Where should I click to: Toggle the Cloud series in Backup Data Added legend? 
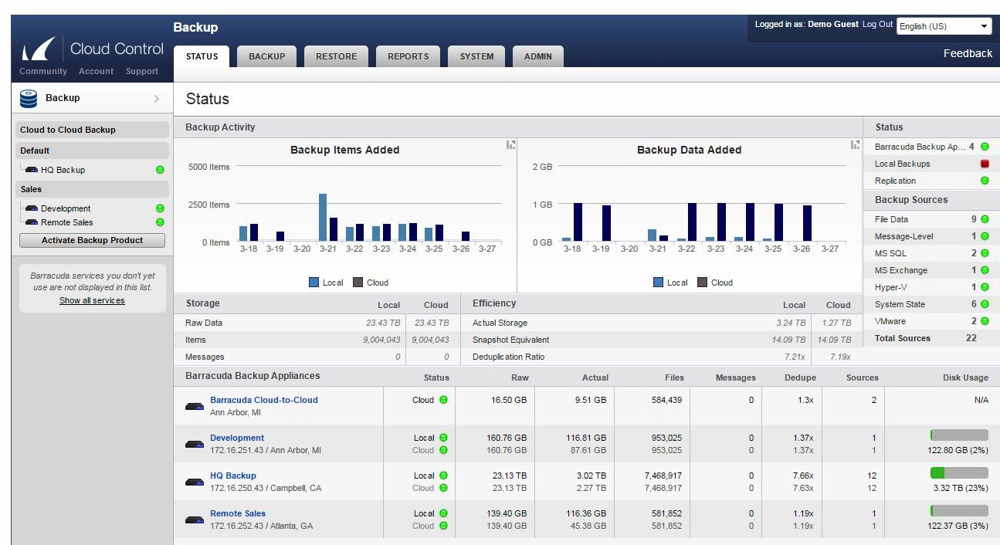pyautogui.click(x=715, y=282)
